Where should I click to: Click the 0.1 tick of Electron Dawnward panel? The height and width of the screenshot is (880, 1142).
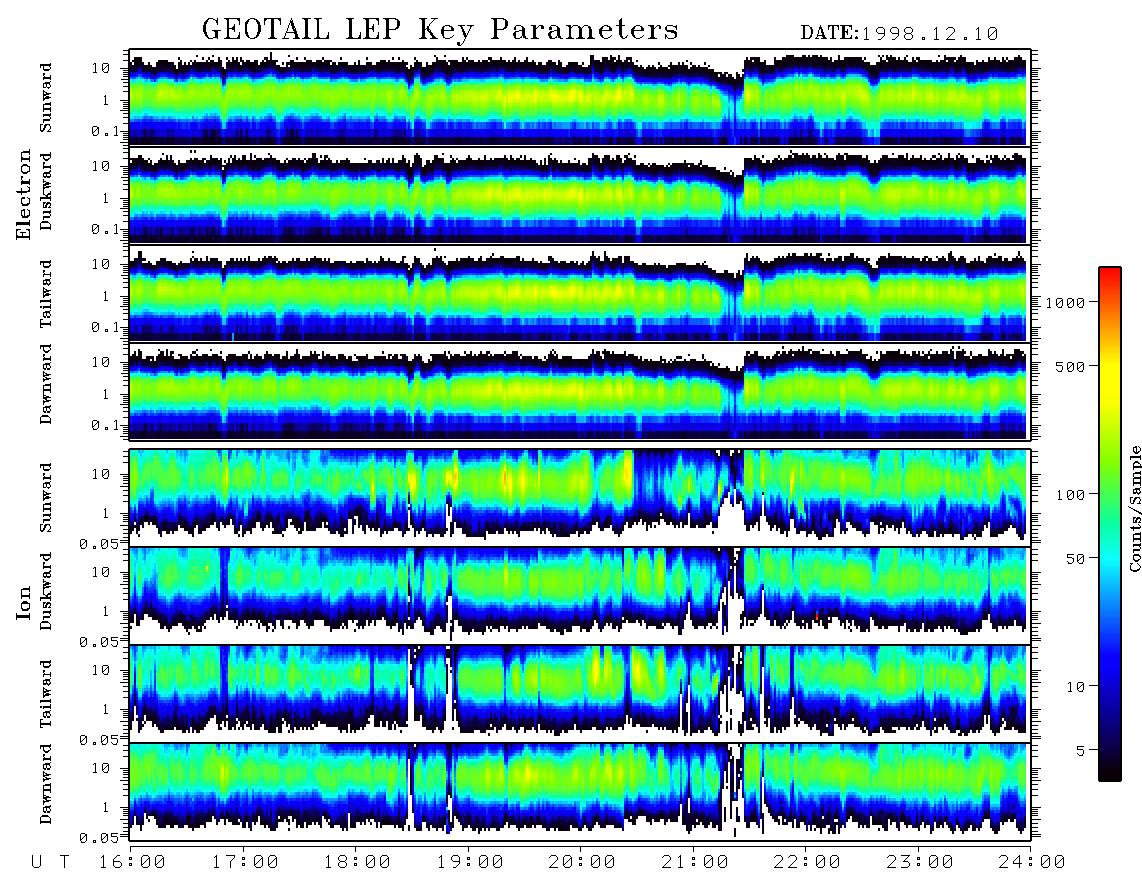[105, 425]
